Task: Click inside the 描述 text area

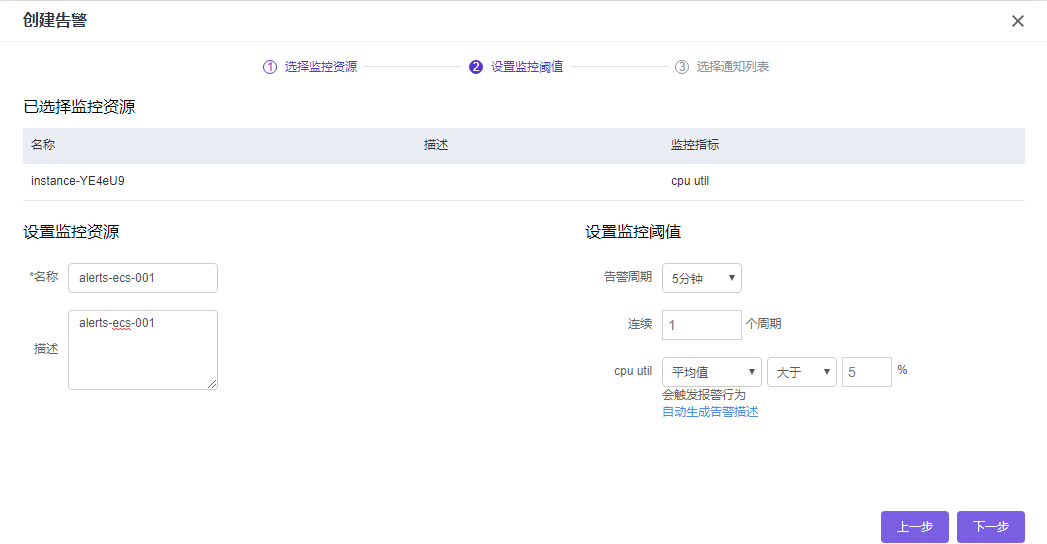Action: 143,349
